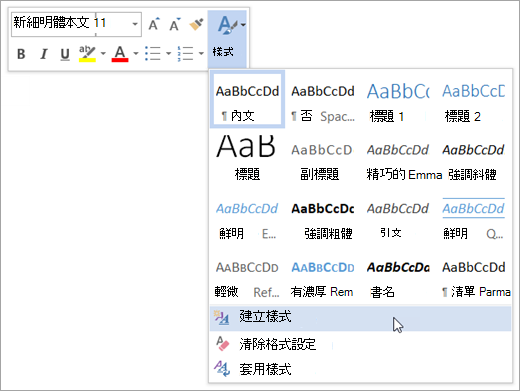The height and width of the screenshot is (391, 520).
Task: Expand text highlight color dropdown arrow
Action: 103,53
